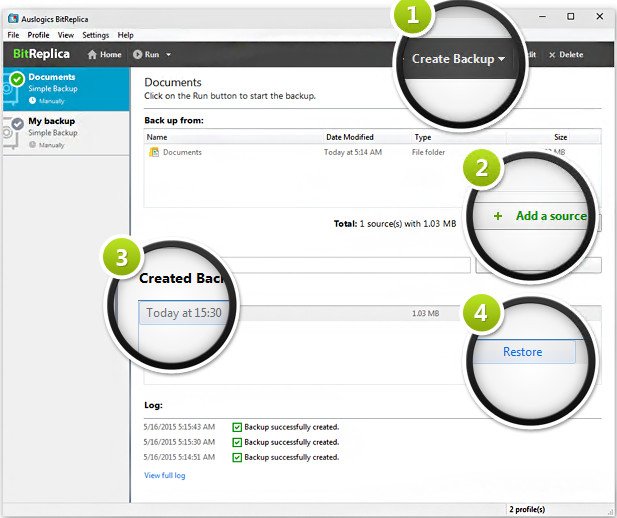This screenshot has height=518, width=617.
Task: Click the 'Total: 1 source(s) with 1.03 MB' text
Action: [x=395, y=224]
